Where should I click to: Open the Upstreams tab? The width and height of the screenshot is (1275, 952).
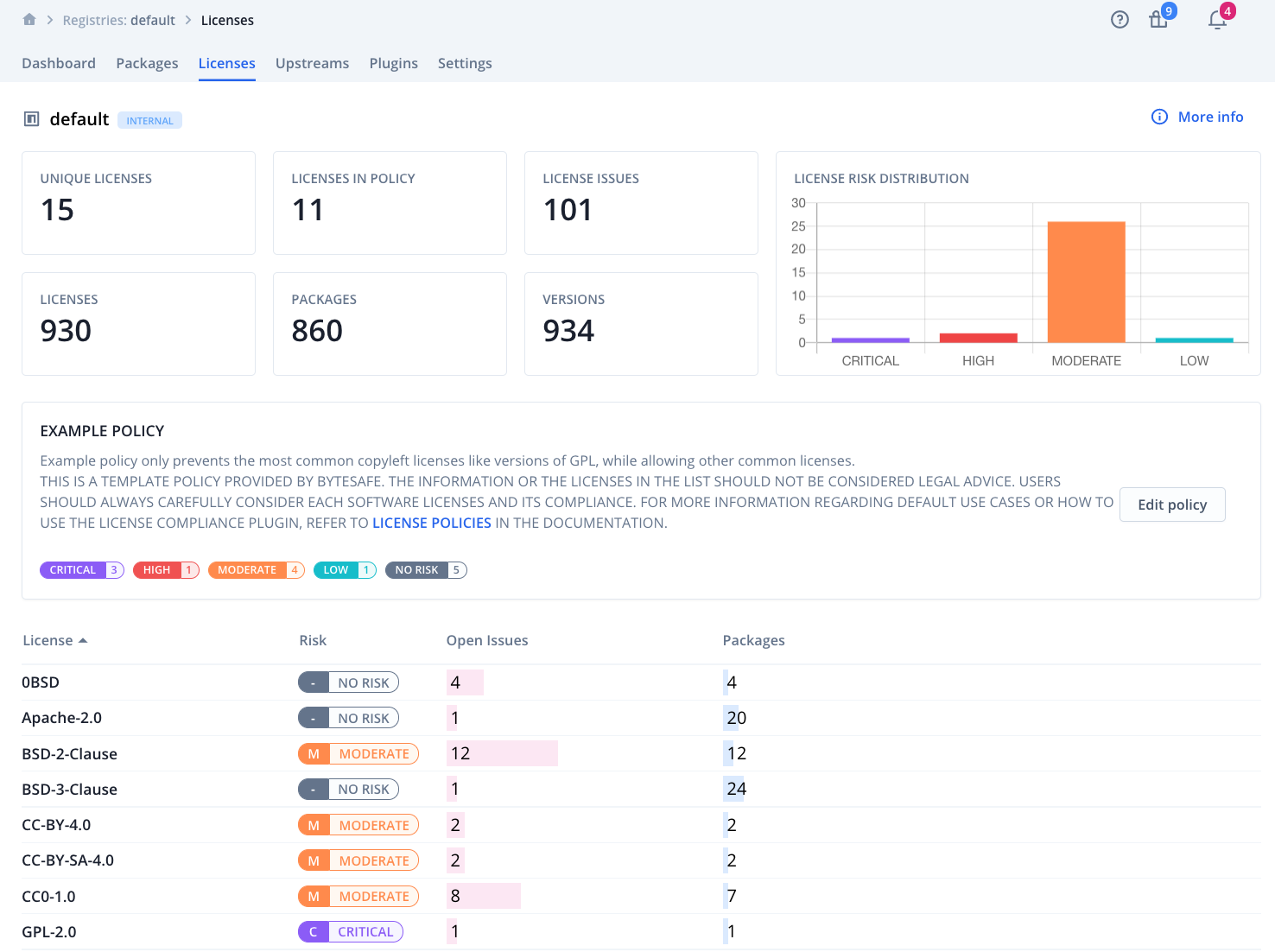pyautogui.click(x=312, y=63)
